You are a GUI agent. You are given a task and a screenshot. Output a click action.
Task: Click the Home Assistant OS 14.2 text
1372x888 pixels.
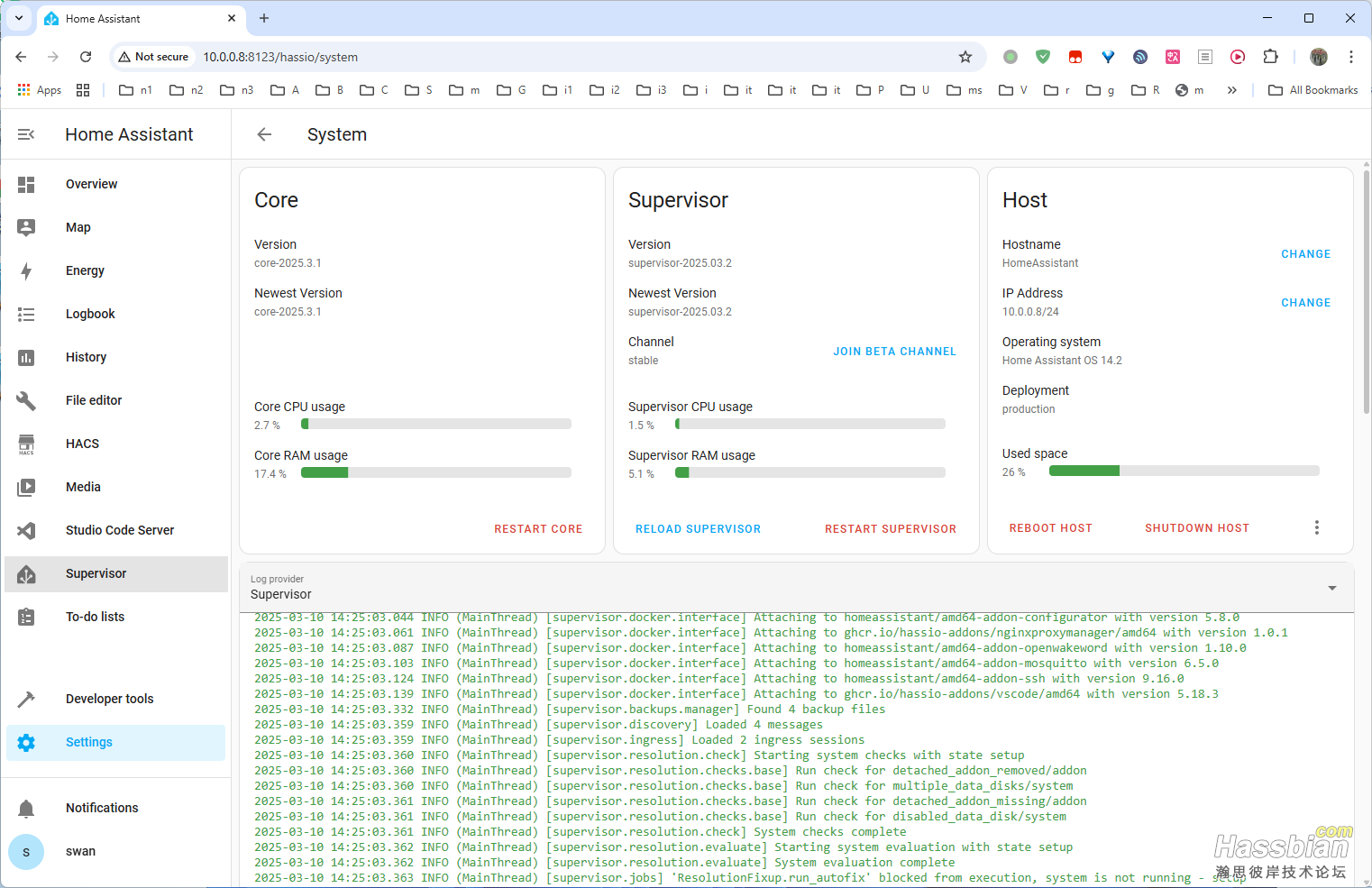click(1062, 361)
